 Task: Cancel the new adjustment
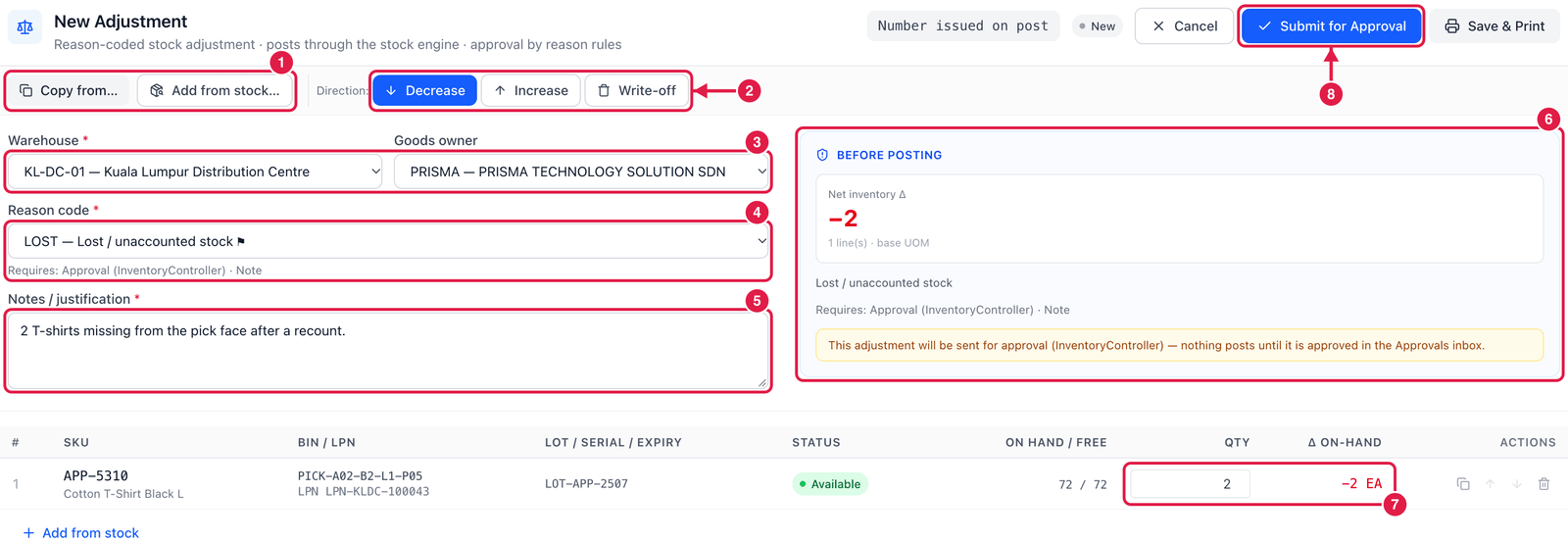pyautogui.click(x=1184, y=26)
